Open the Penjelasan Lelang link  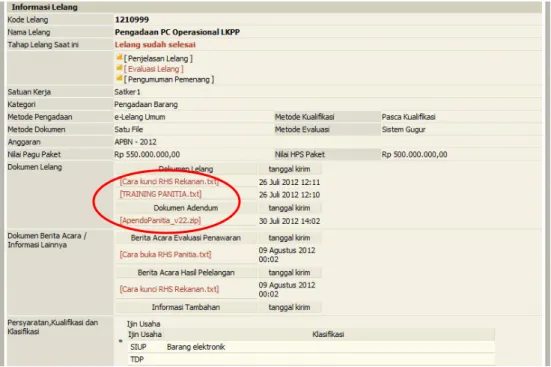[158, 59]
